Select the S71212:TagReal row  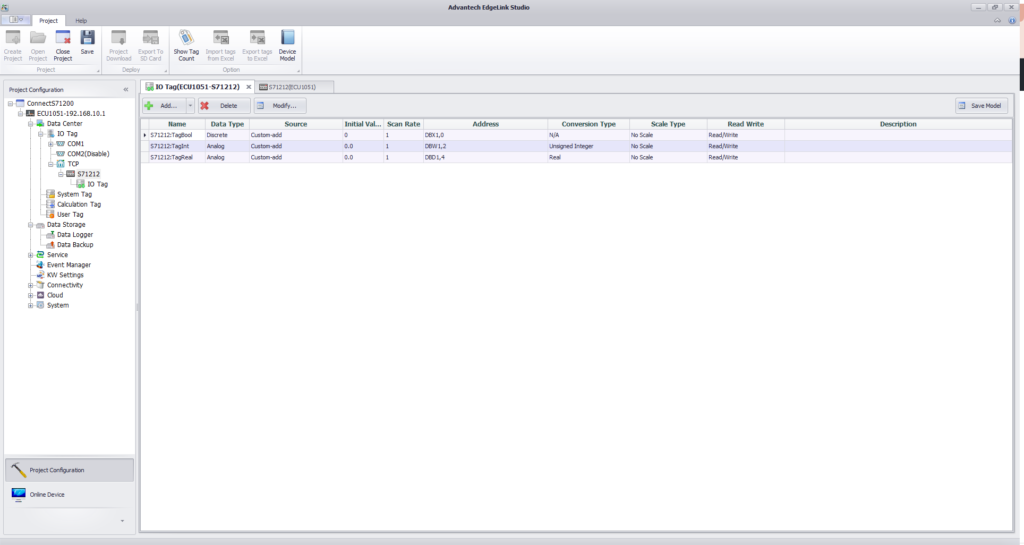pos(577,157)
